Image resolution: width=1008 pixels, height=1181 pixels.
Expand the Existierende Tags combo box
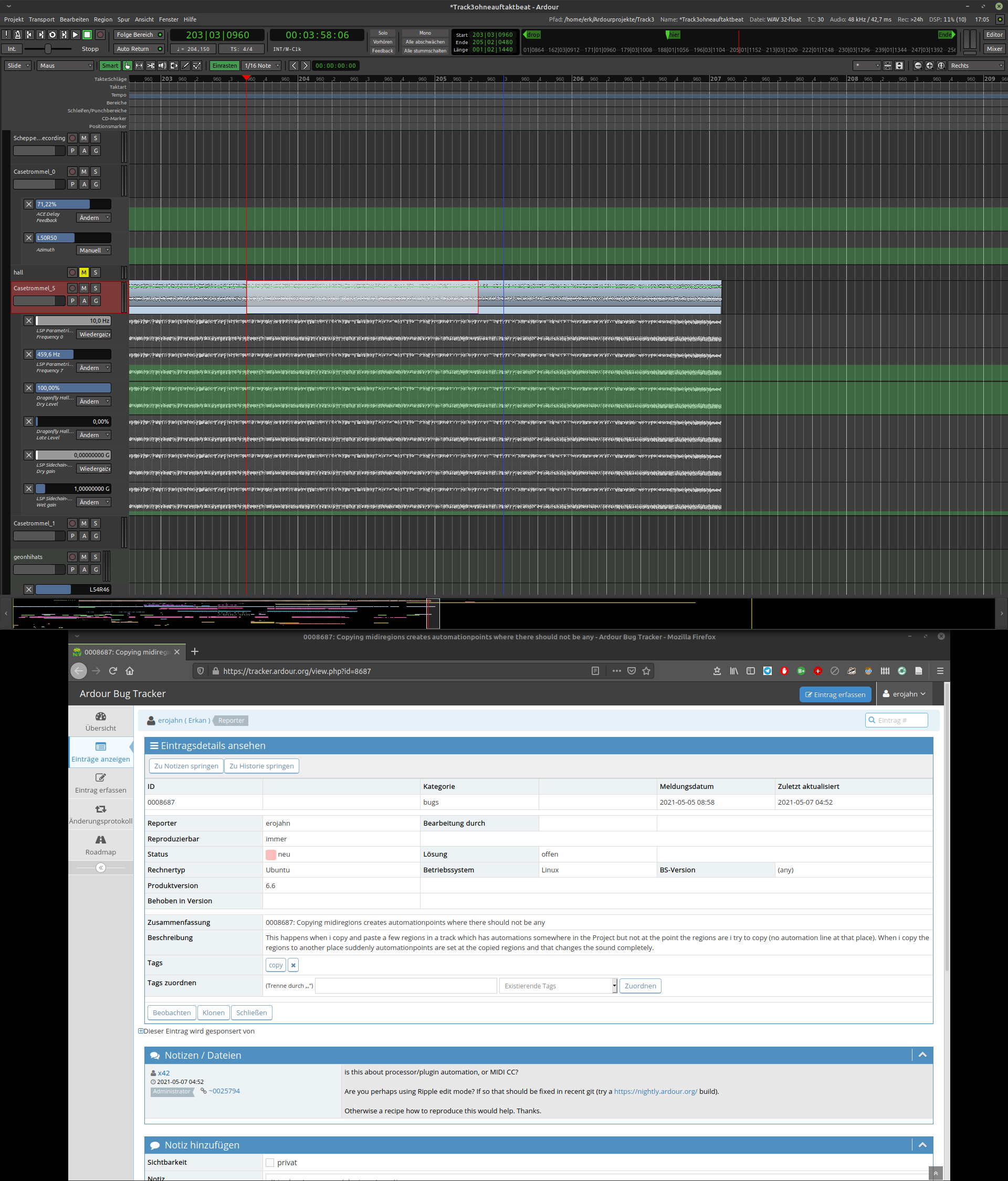pos(558,986)
